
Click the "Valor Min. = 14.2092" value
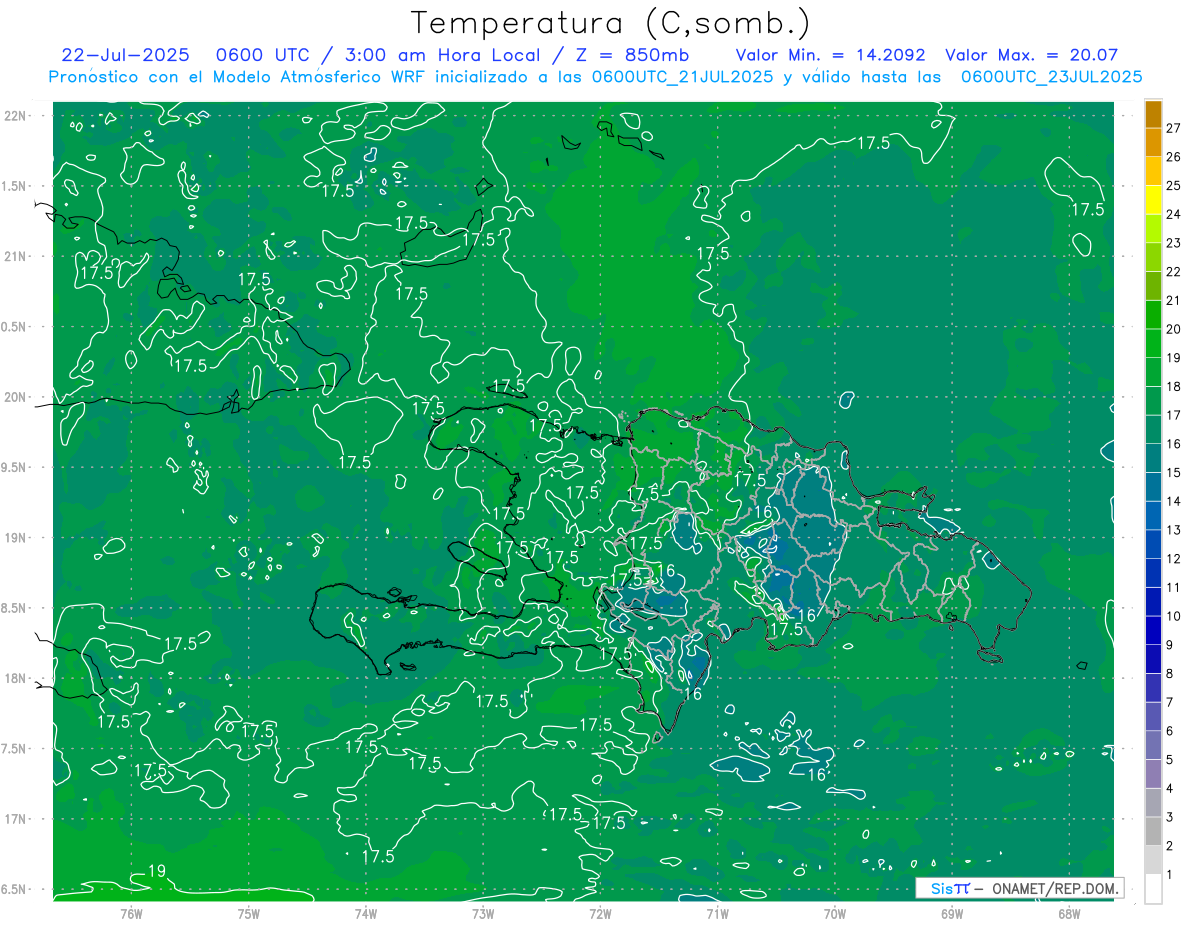pos(830,55)
